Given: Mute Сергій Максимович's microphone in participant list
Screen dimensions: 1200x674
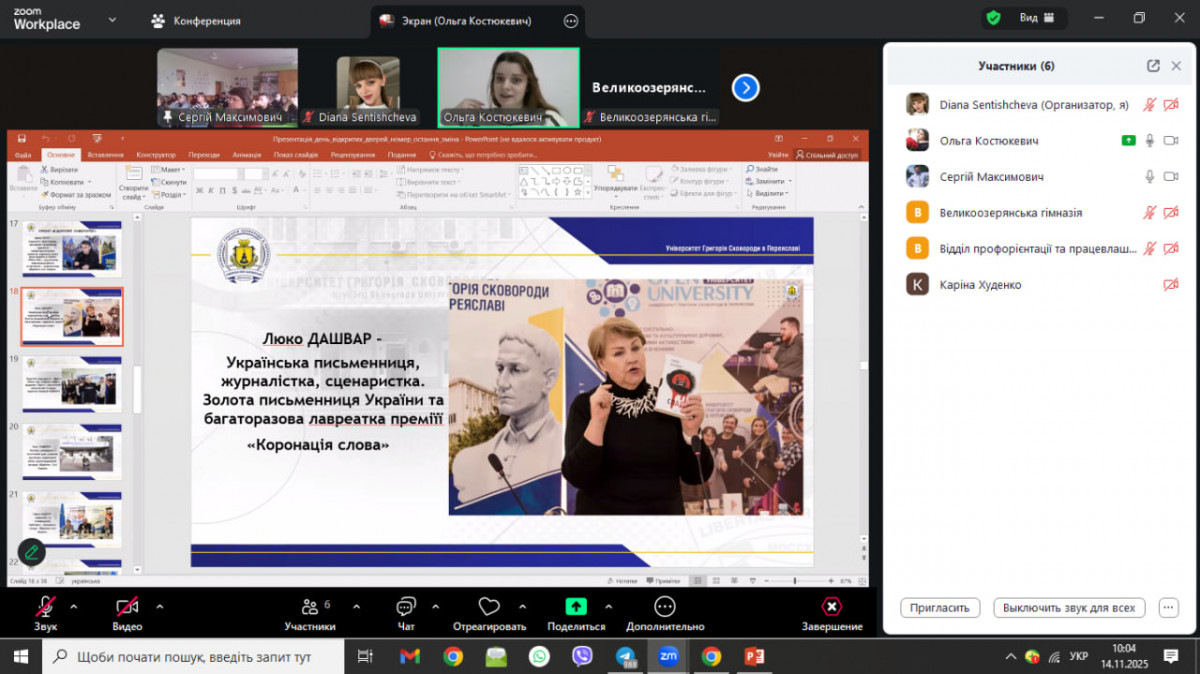Looking at the screenshot, I should point(1150,177).
